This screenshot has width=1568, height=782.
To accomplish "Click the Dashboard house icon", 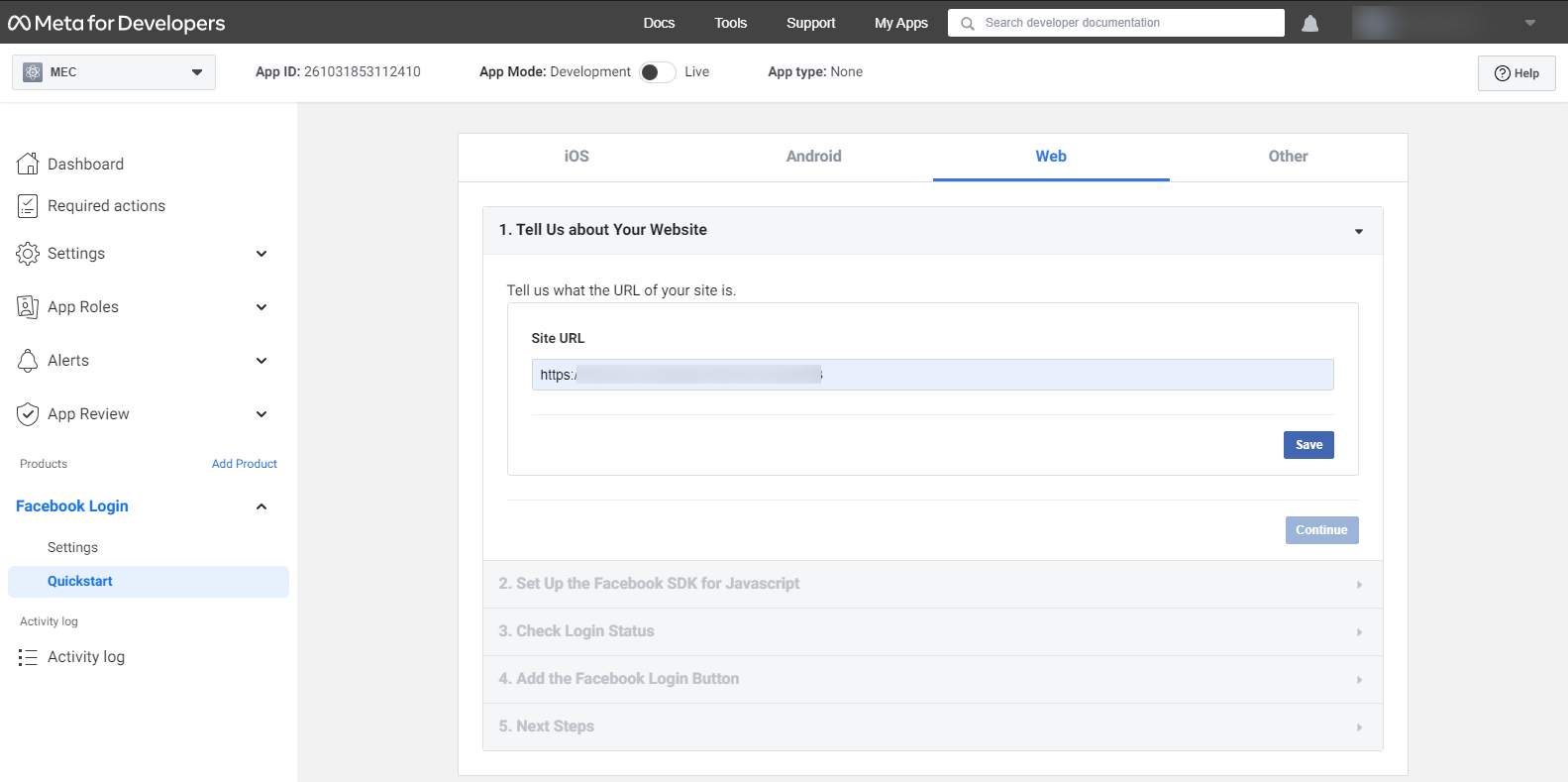I will click(28, 164).
